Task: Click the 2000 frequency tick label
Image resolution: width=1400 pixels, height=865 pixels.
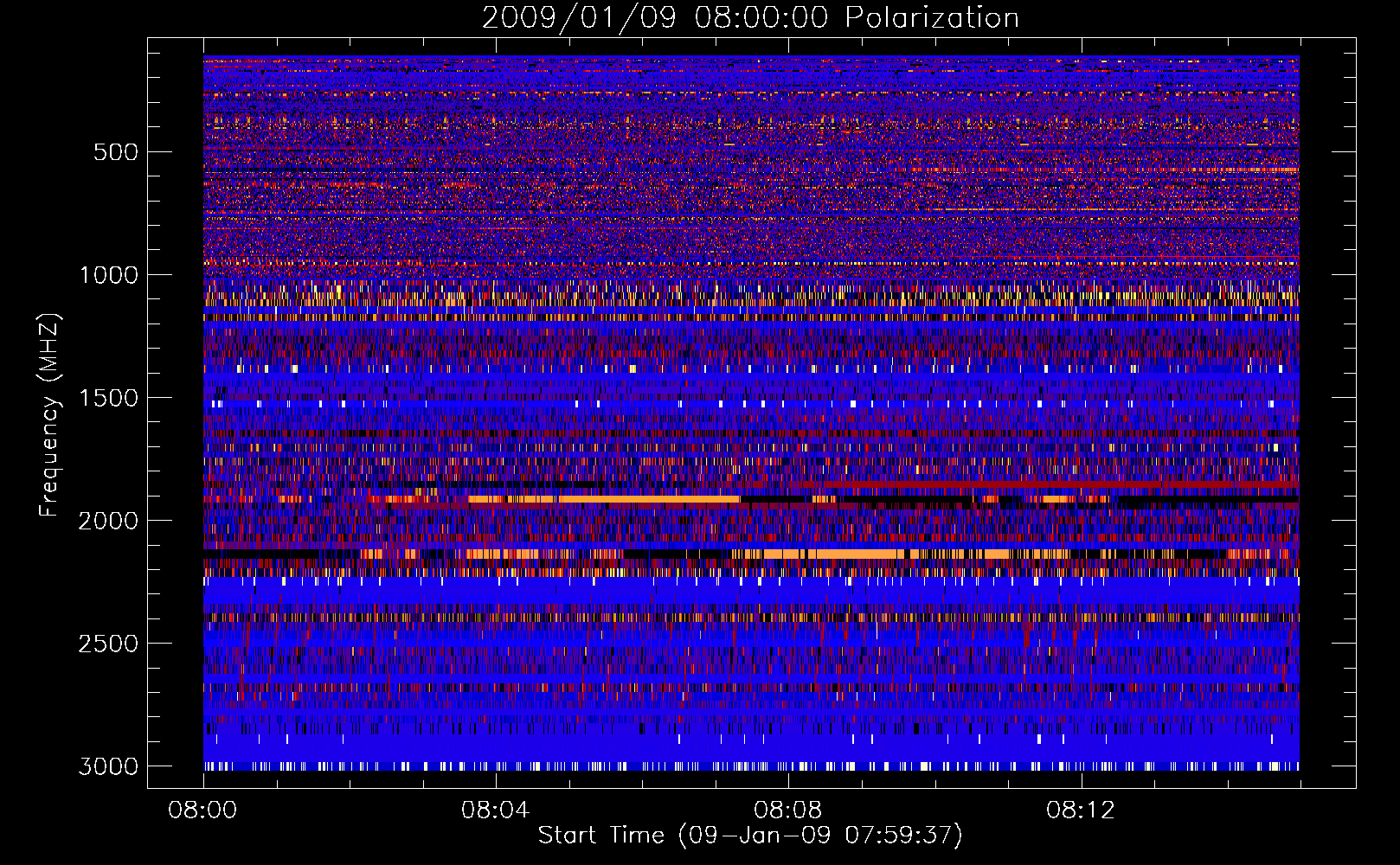Action: pos(108,521)
